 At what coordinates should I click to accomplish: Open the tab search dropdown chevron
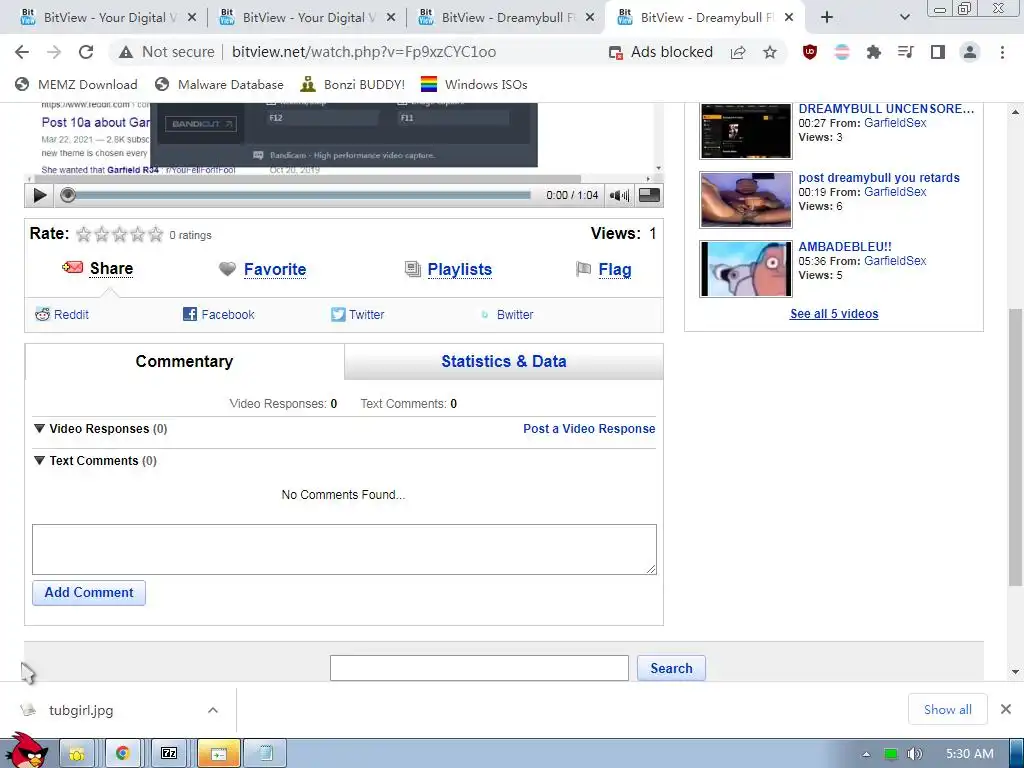(x=904, y=18)
